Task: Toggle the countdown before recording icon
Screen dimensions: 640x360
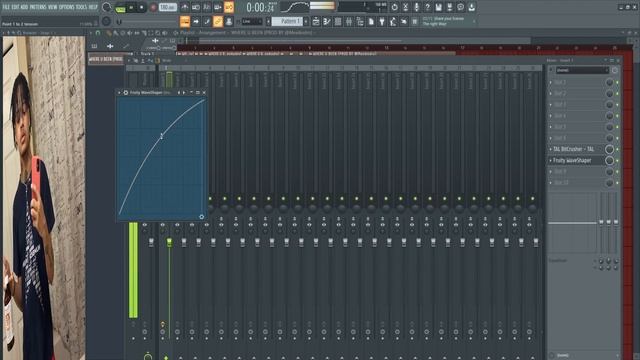Action: [207, 7]
